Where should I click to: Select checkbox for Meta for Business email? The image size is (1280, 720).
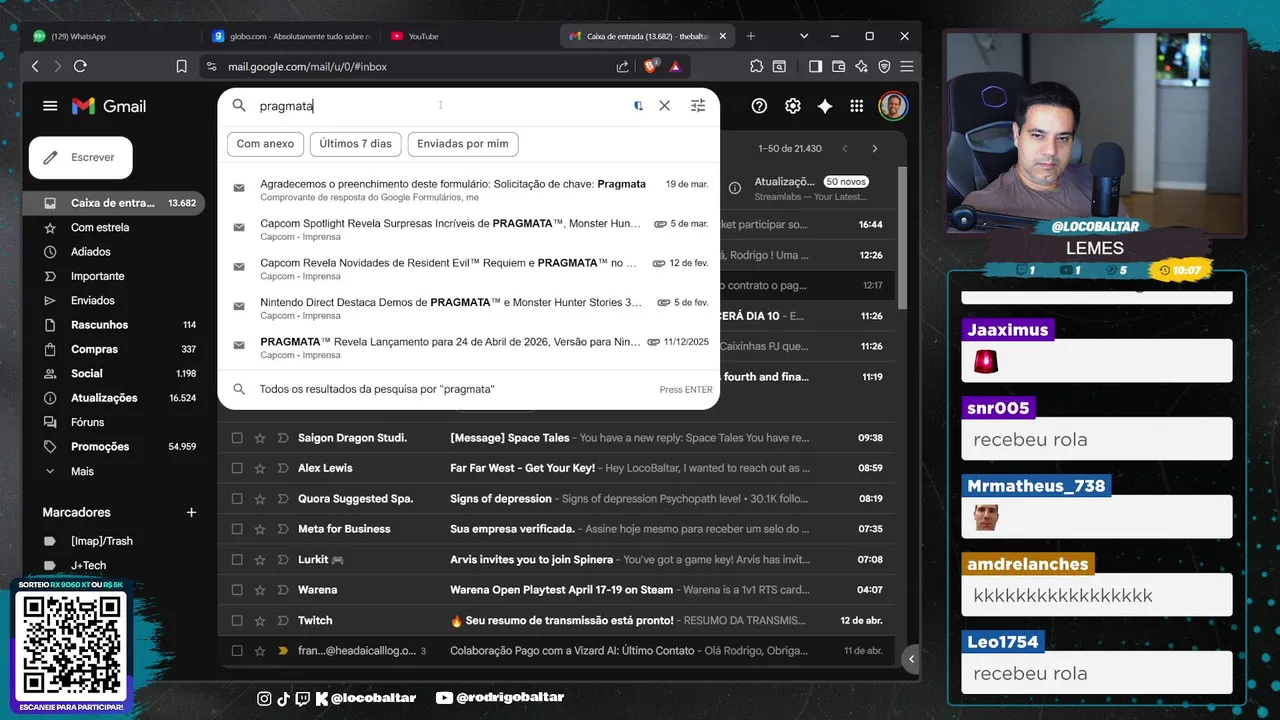[237, 529]
